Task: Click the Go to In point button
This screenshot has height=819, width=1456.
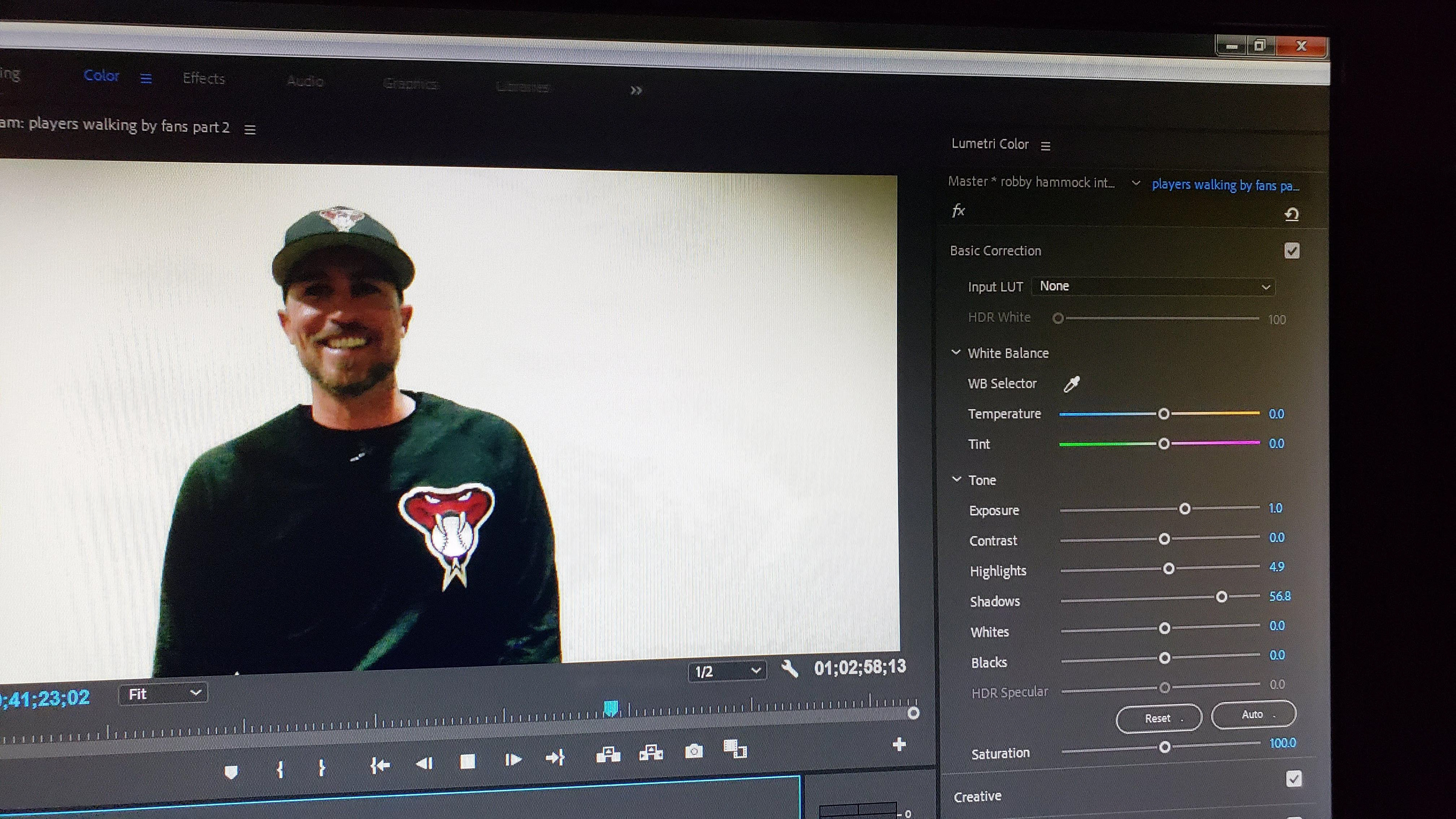Action: [380, 765]
